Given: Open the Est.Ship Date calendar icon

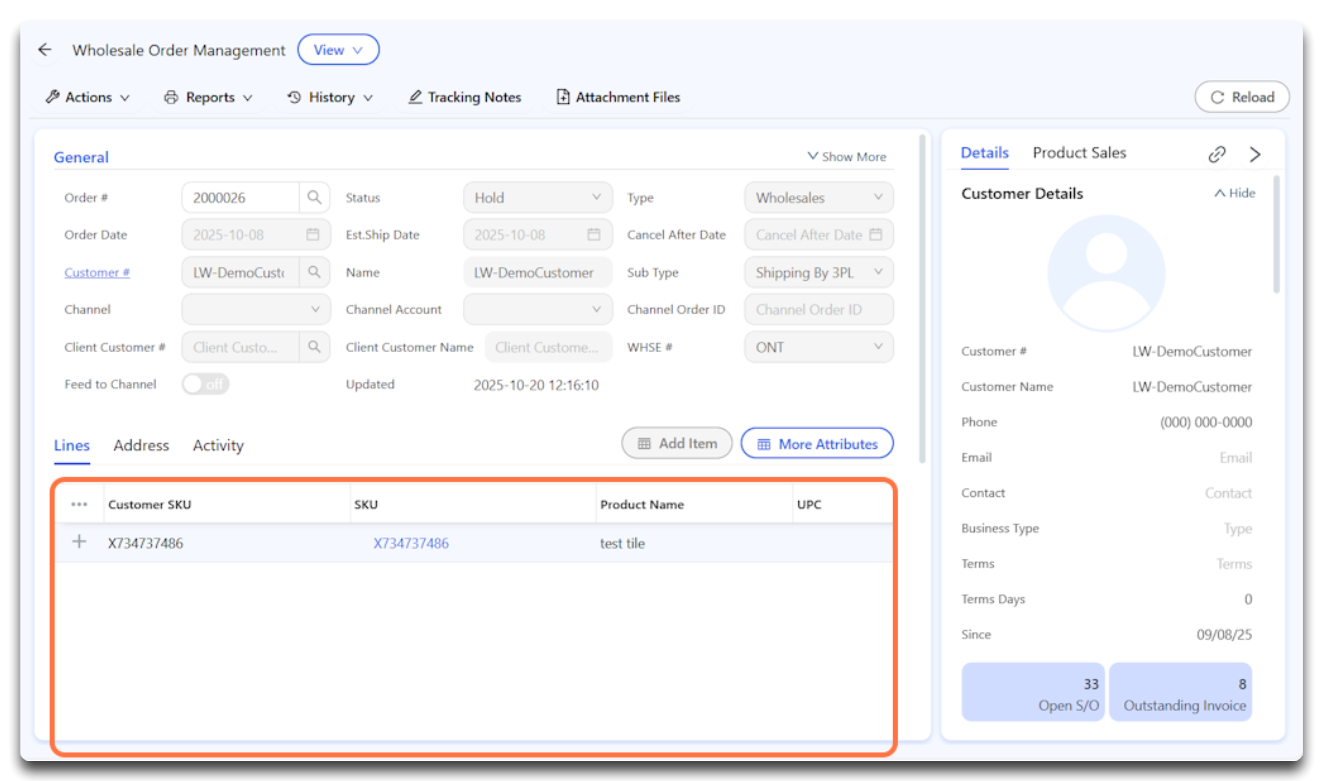Looking at the screenshot, I should point(594,235).
